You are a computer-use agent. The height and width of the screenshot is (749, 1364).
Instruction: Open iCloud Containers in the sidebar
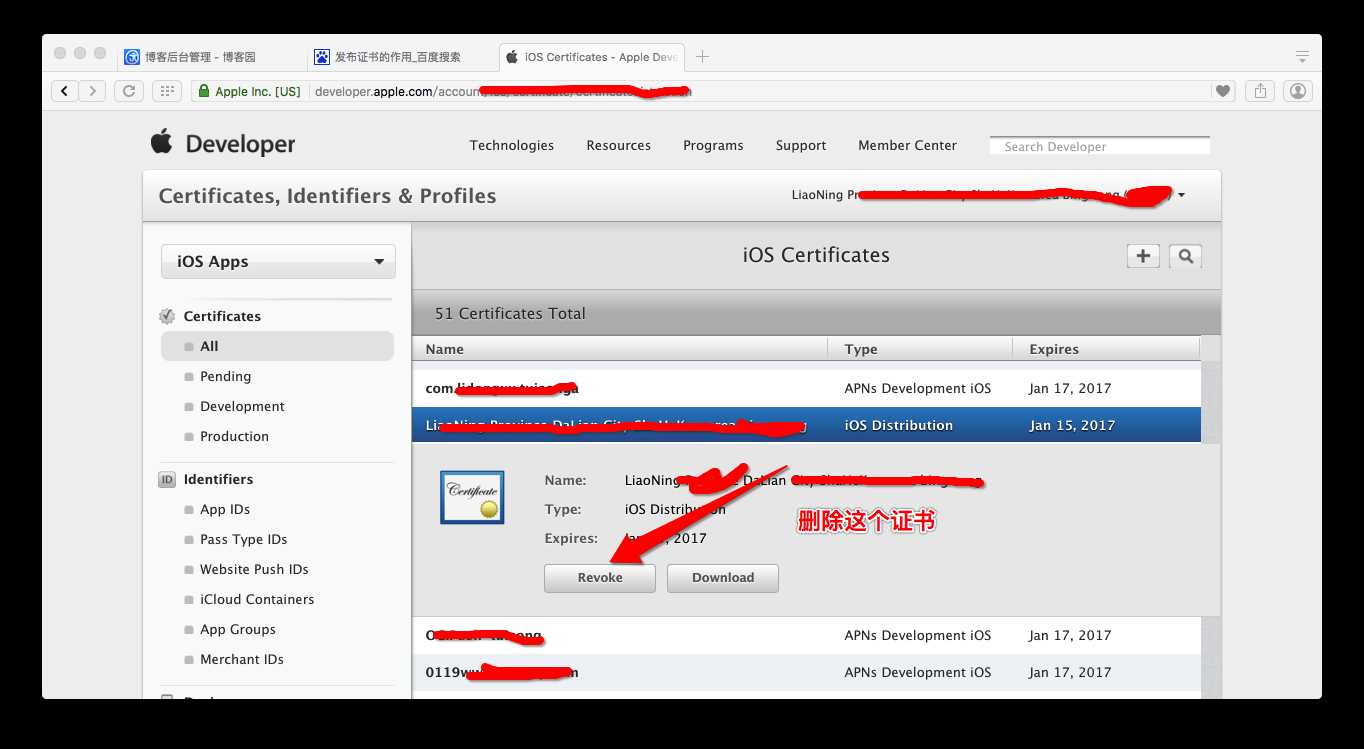(257, 599)
